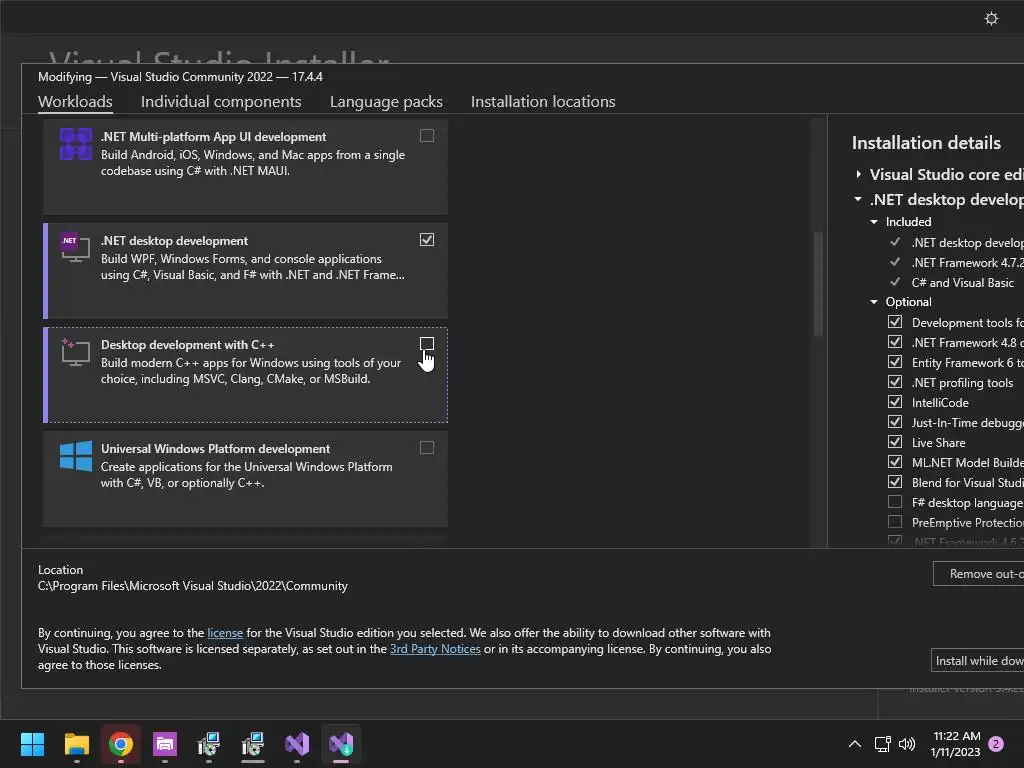
Task: Click the C# and Visual Basic included item
Action: (x=963, y=283)
